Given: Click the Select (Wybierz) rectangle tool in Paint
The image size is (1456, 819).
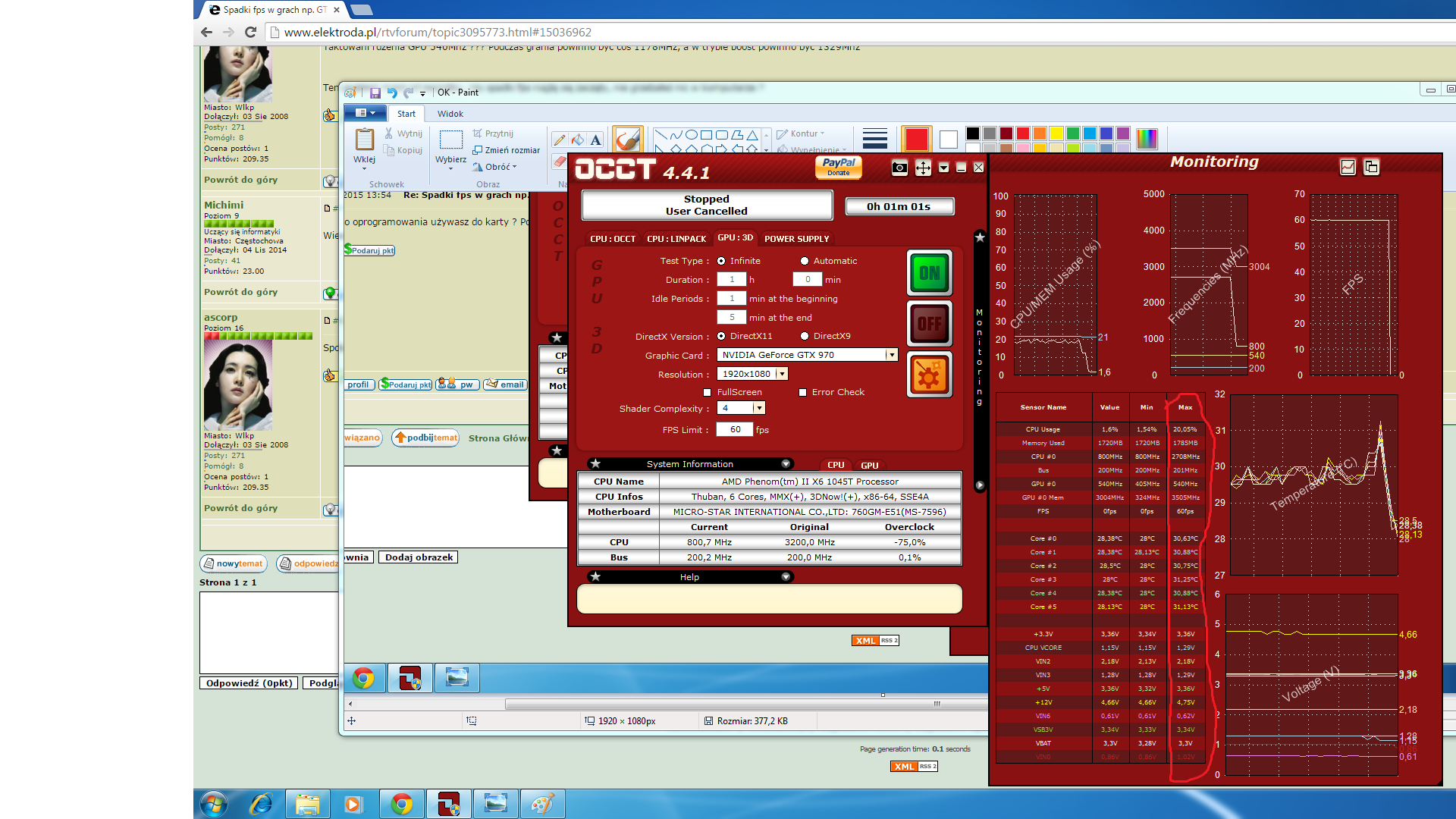Looking at the screenshot, I should coord(451,140).
